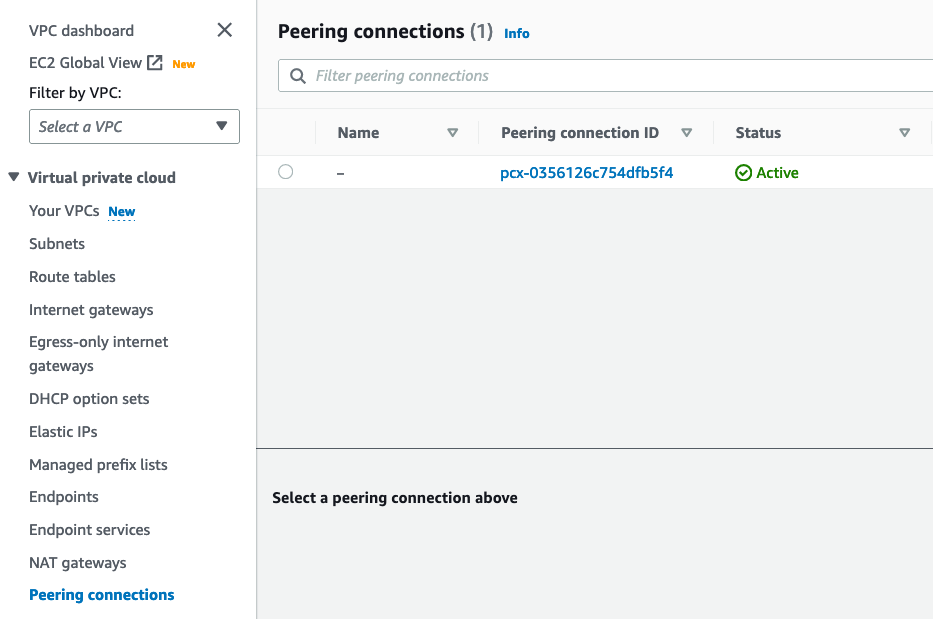Screen dimensions: 933x619
Task: Go to Elastic IPs page
Action: [x=63, y=432]
